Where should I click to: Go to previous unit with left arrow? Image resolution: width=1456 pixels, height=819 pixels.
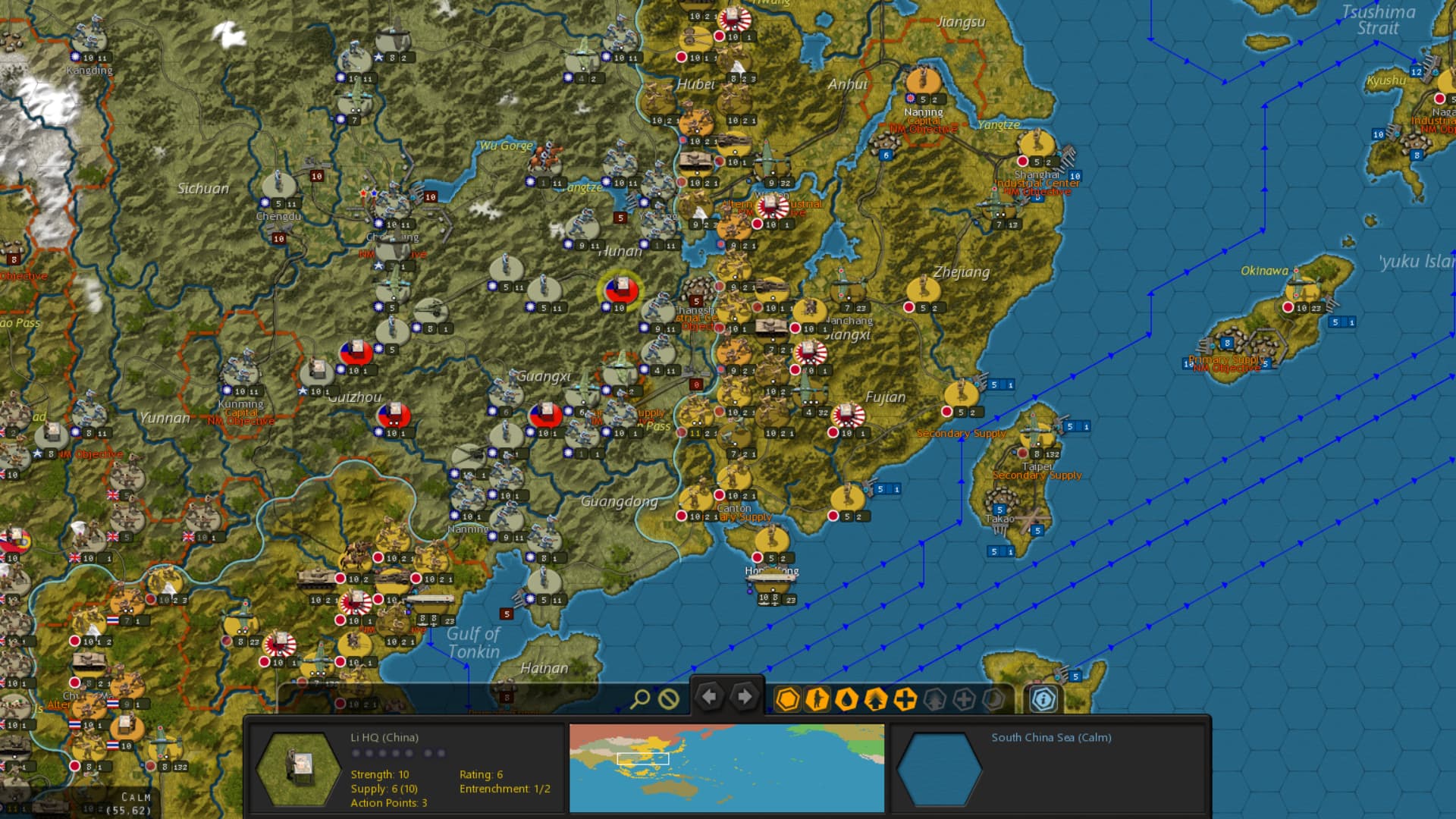coord(709,697)
